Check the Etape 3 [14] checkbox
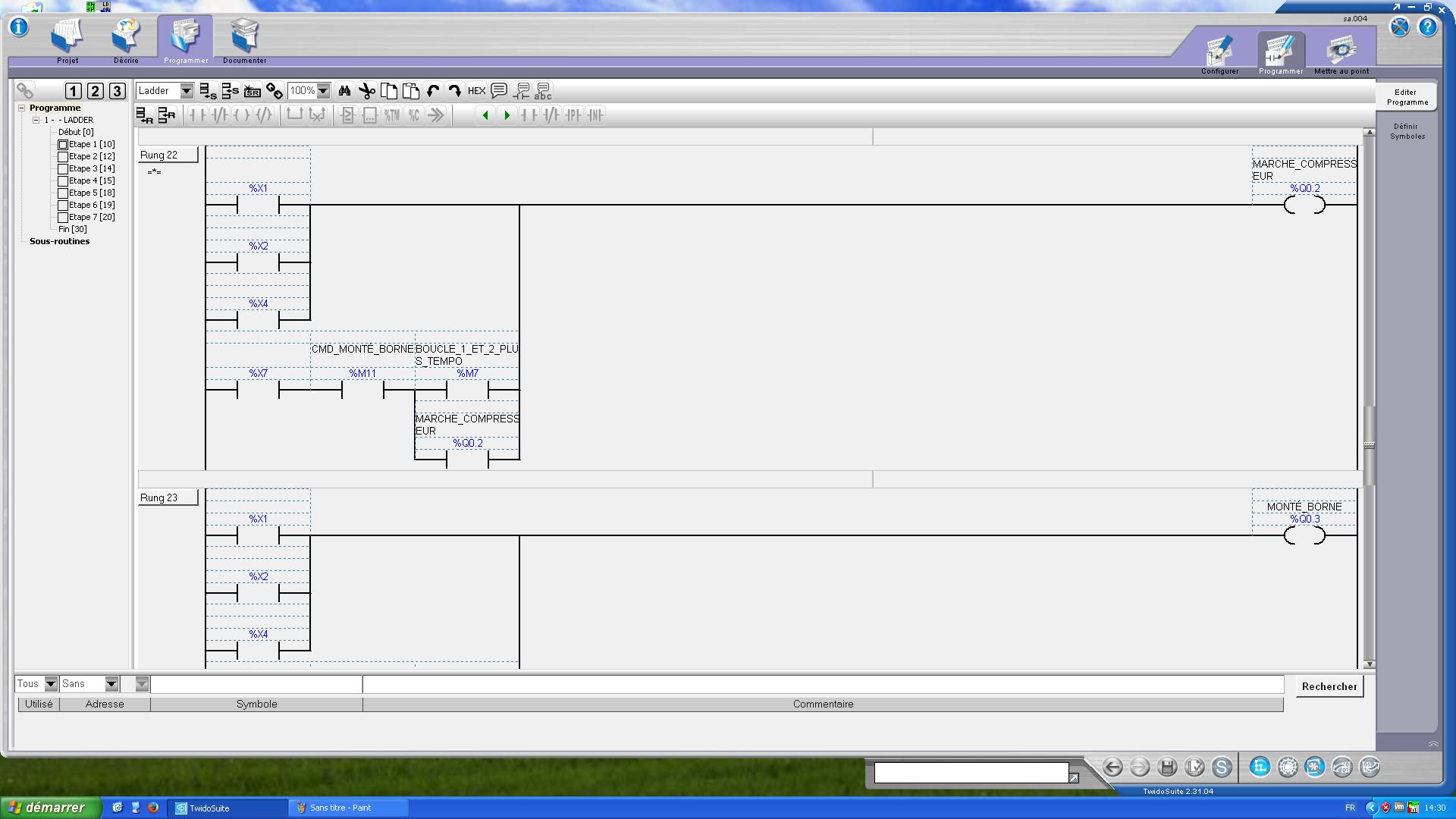The width and height of the screenshot is (1456, 819). click(63, 168)
